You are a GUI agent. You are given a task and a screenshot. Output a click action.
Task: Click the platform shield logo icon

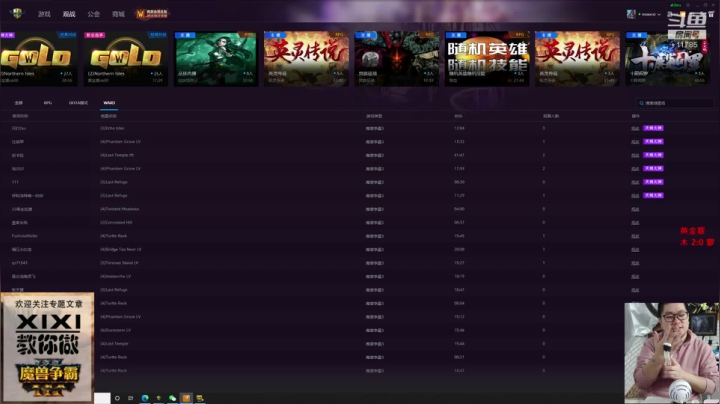pyautogui.click(x=17, y=13)
